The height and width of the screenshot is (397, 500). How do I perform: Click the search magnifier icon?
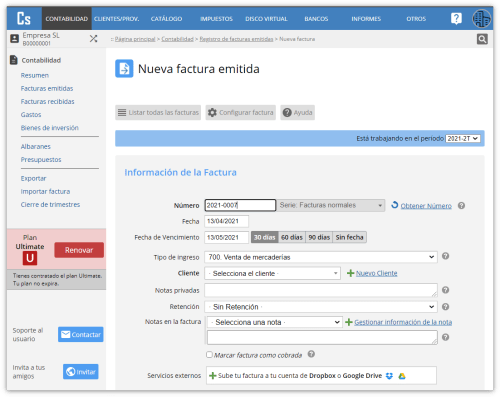[482, 39]
